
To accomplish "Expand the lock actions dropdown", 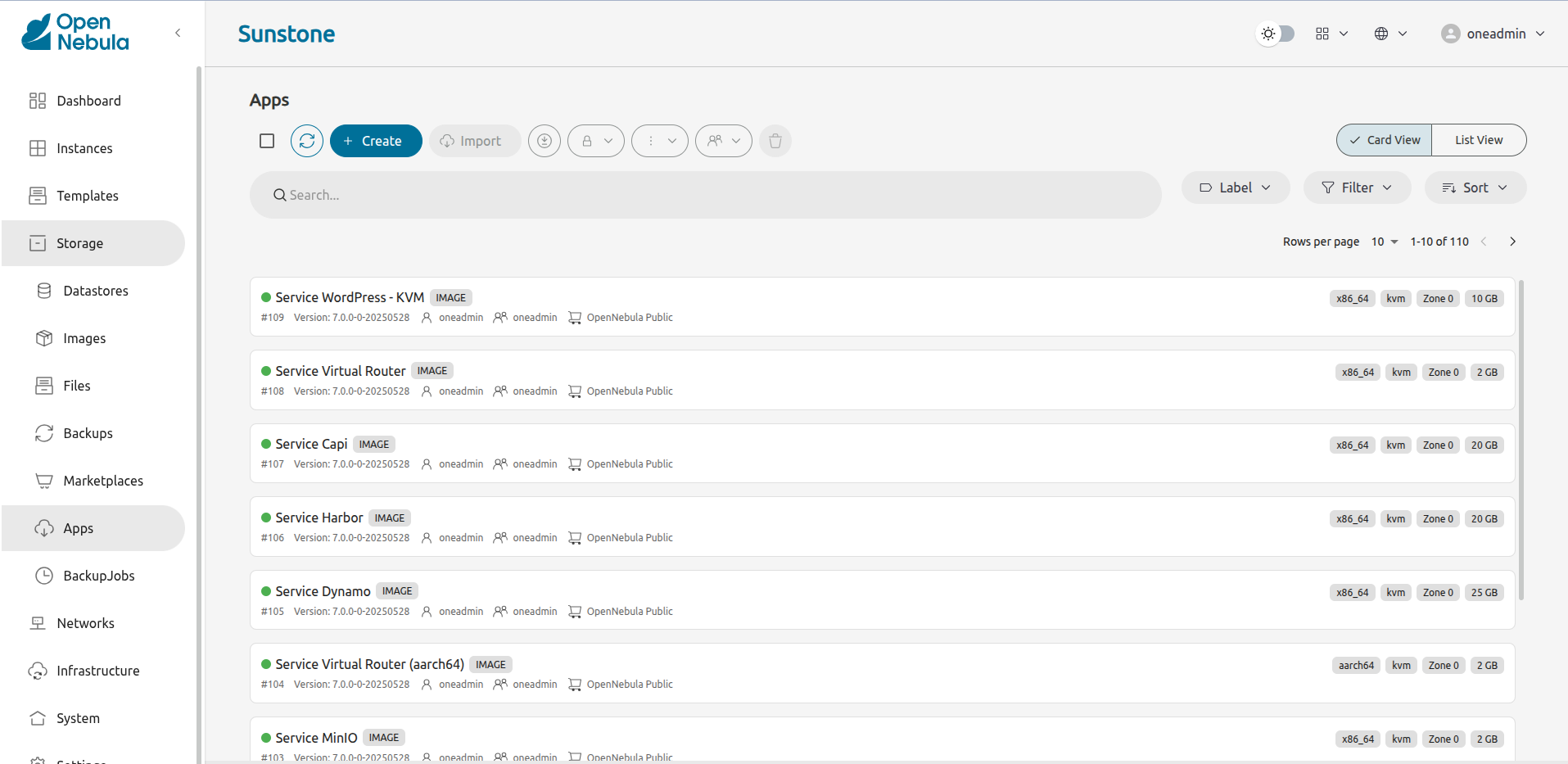I will point(596,141).
